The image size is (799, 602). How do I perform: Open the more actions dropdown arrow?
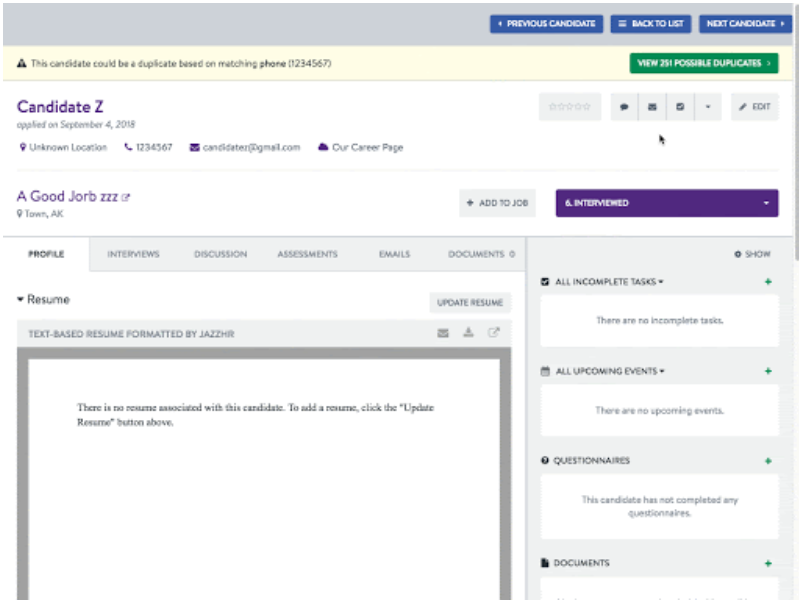point(708,107)
